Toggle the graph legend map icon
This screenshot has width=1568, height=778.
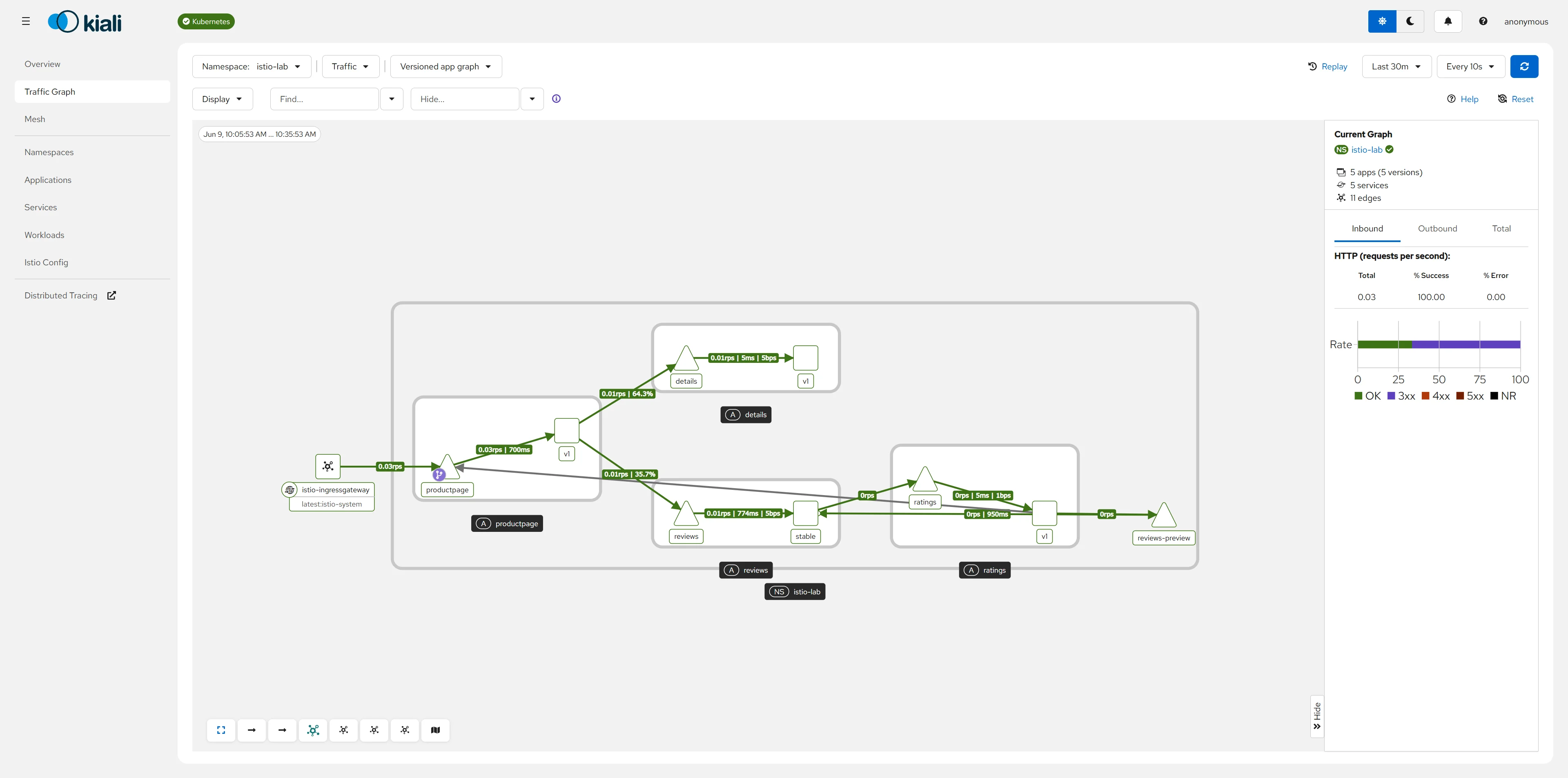coord(435,730)
